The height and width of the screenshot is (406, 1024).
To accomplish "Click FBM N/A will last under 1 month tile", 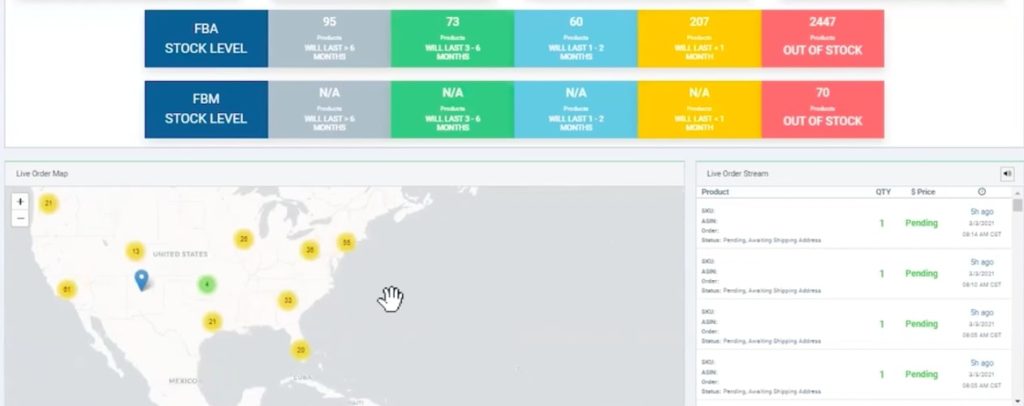I will point(699,110).
